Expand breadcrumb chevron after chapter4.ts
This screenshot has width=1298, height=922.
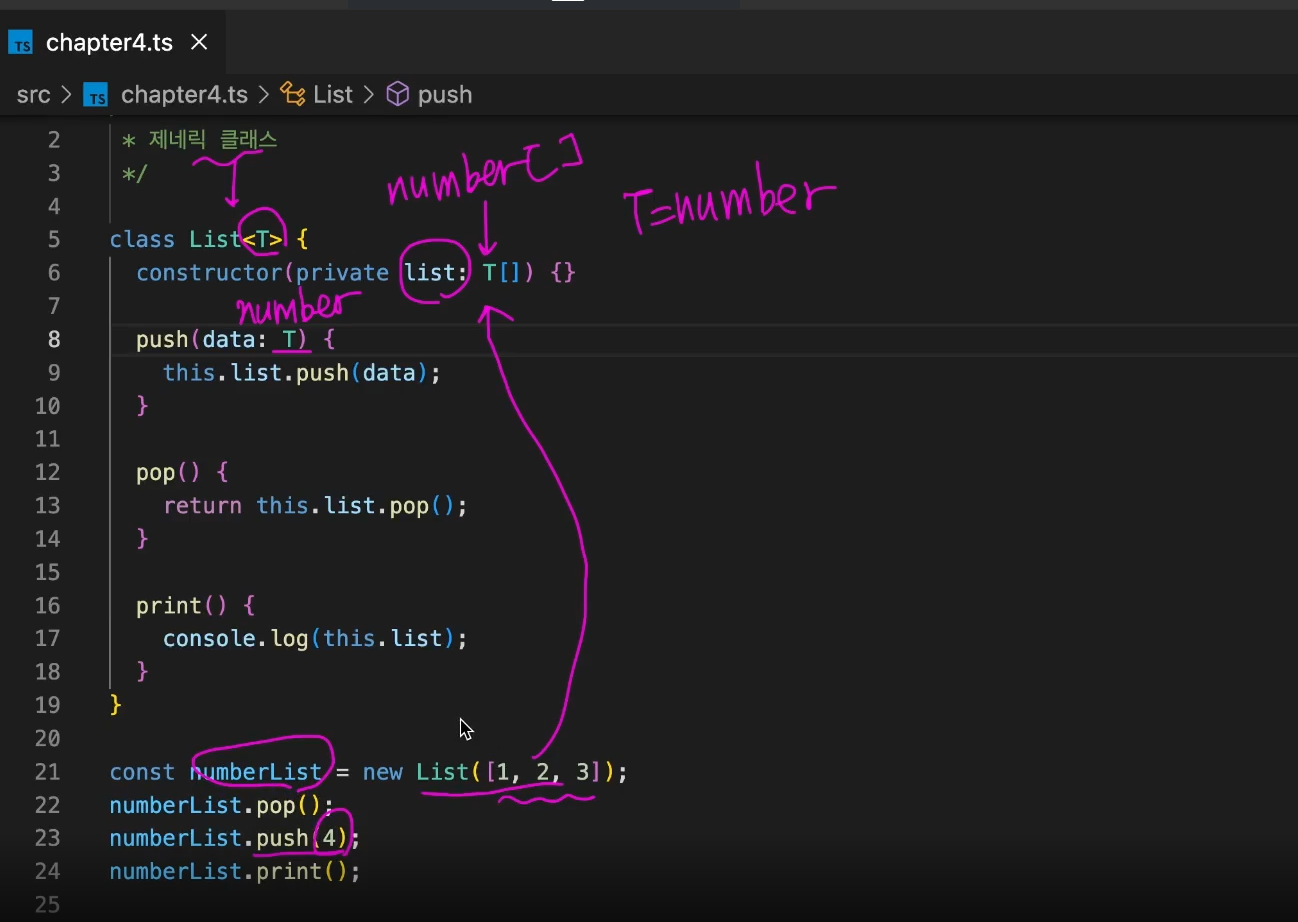tap(264, 95)
